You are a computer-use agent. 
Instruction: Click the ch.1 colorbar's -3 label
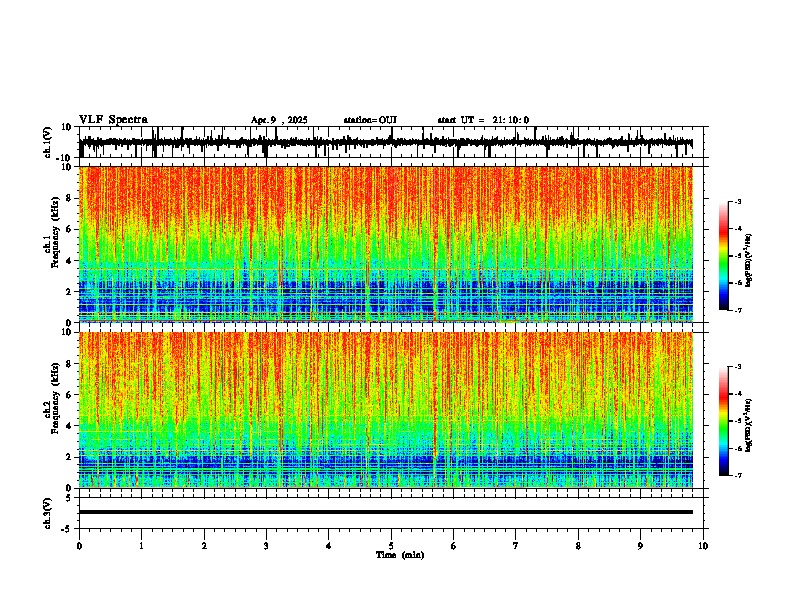tap(737, 201)
